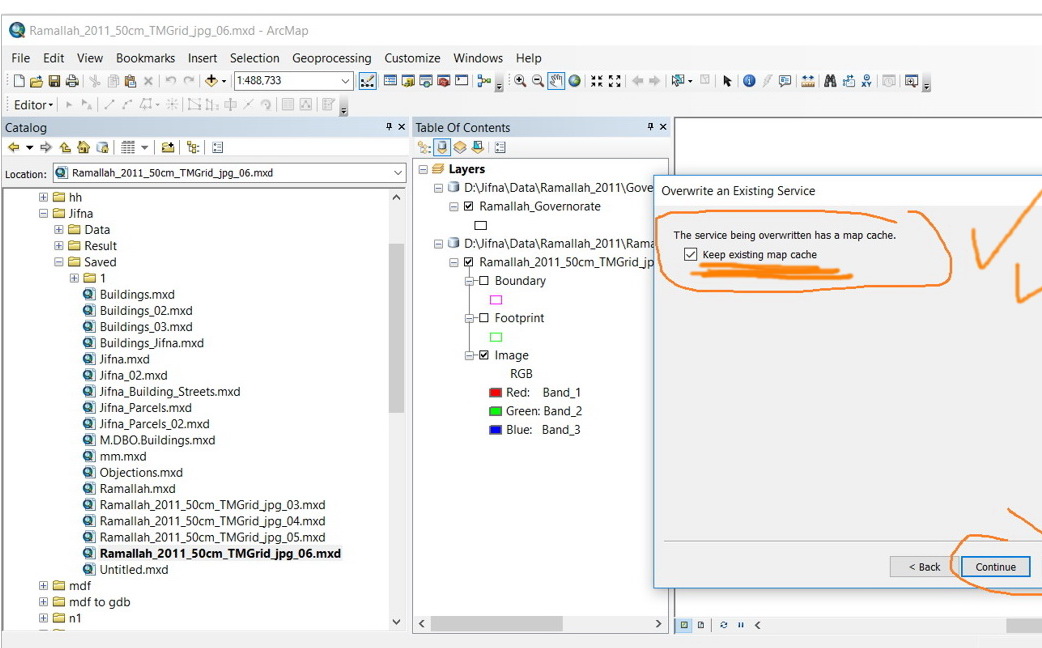Open the Geoprocessing menu
1042x648 pixels.
pos(331,58)
